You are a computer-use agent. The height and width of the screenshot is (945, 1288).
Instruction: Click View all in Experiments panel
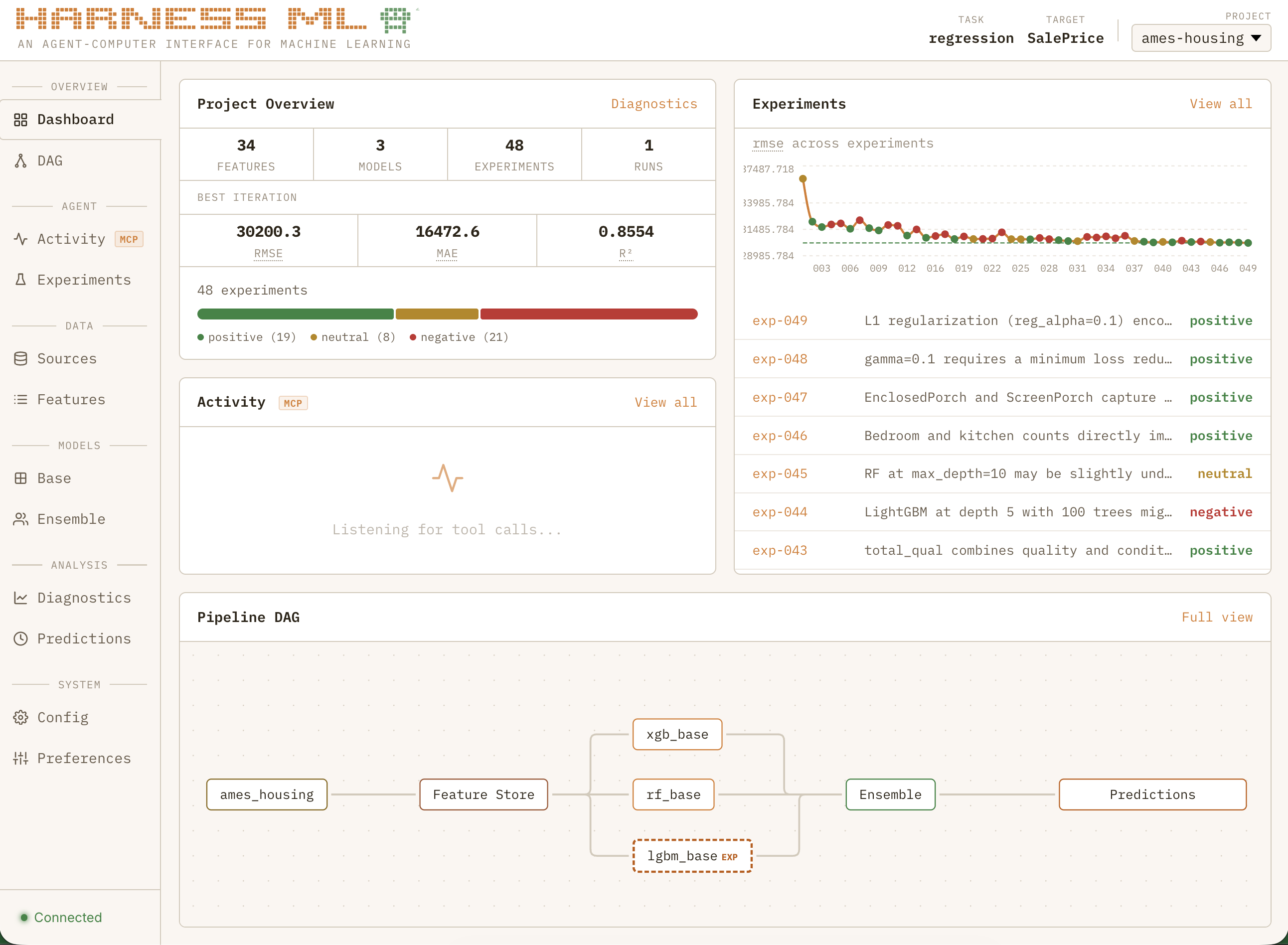click(1221, 104)
